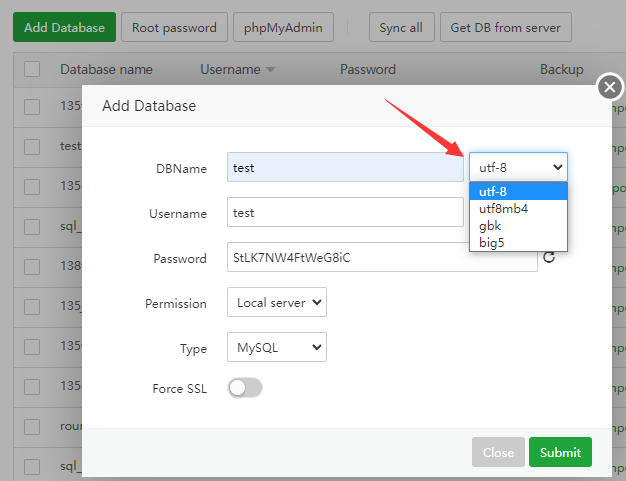Open the Root password settings
The width and height of the screenshot is (626, 481).
pyautogui.click(x=175, y=27)
